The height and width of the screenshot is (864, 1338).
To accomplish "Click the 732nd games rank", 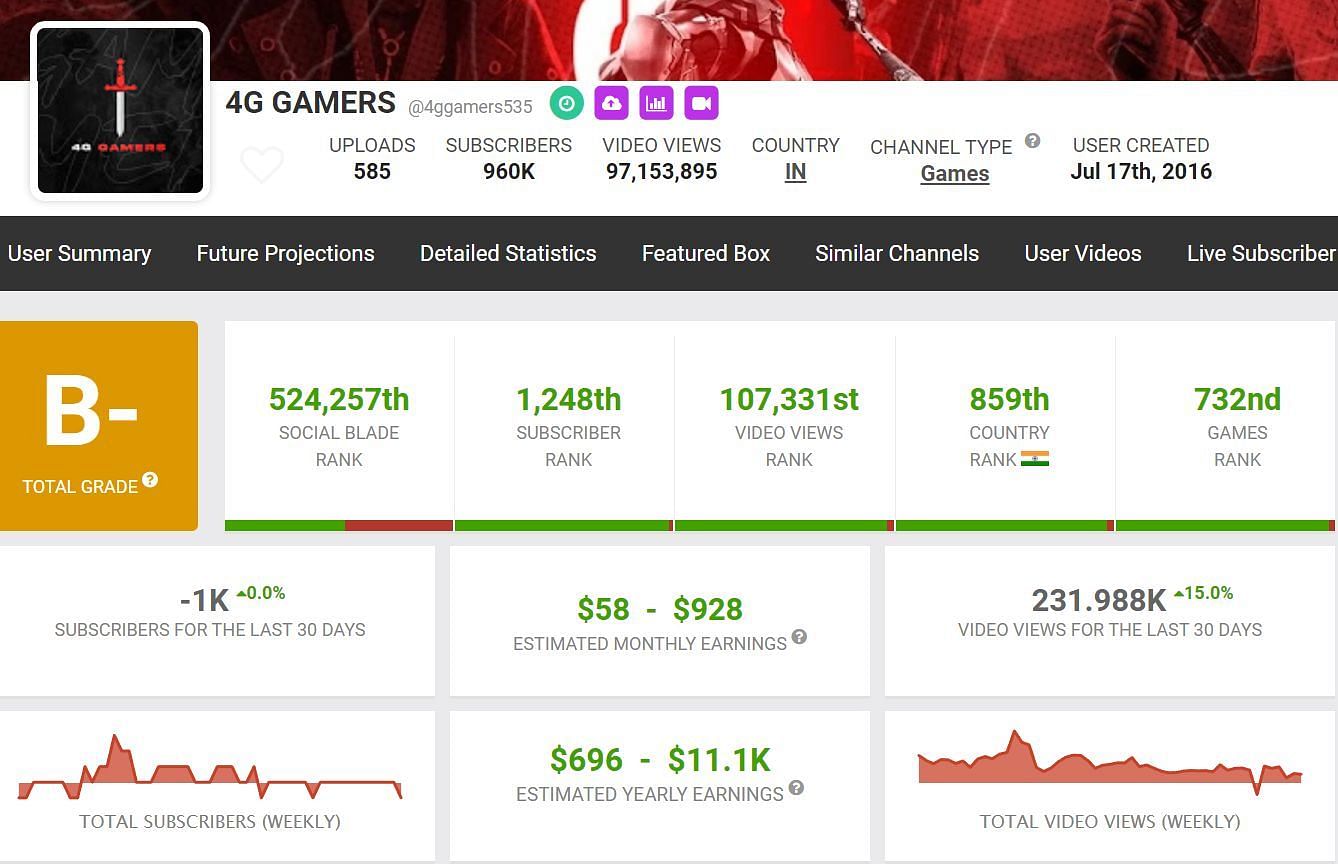I will [1237, 399].
